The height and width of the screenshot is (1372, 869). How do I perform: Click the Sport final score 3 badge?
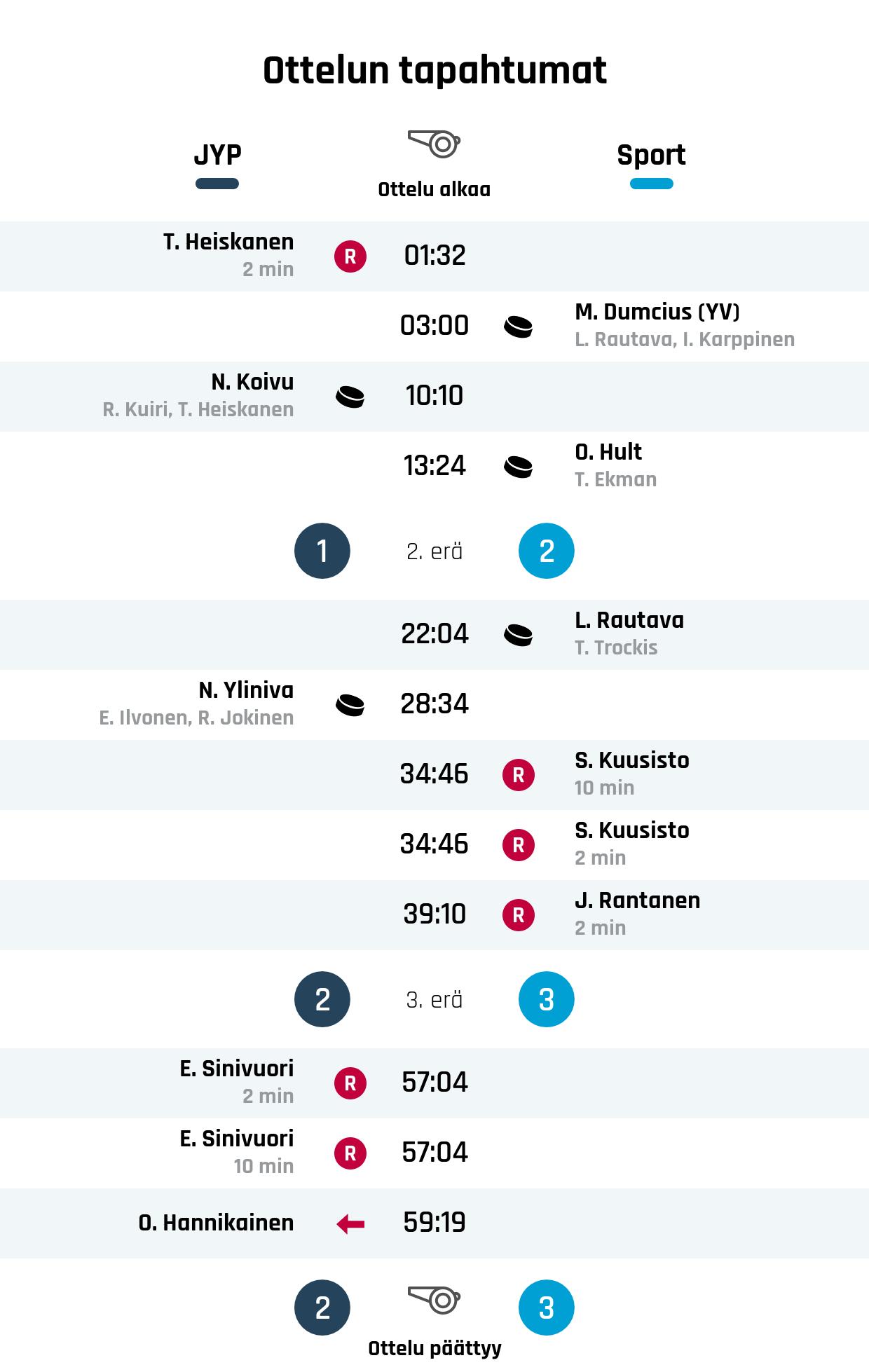coord(547,1308)
